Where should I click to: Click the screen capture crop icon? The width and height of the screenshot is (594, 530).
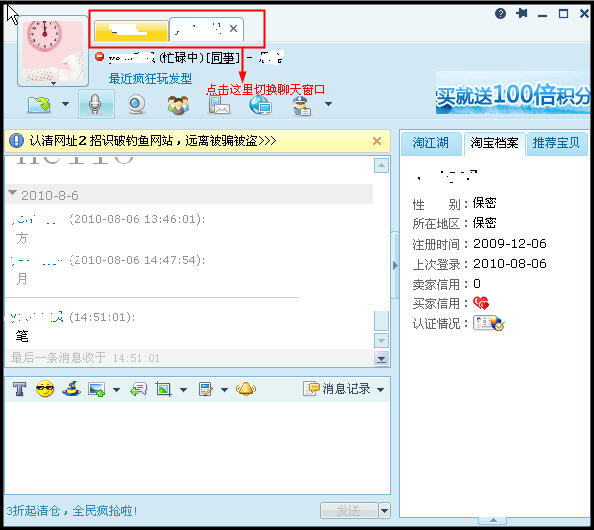[164, 389]
